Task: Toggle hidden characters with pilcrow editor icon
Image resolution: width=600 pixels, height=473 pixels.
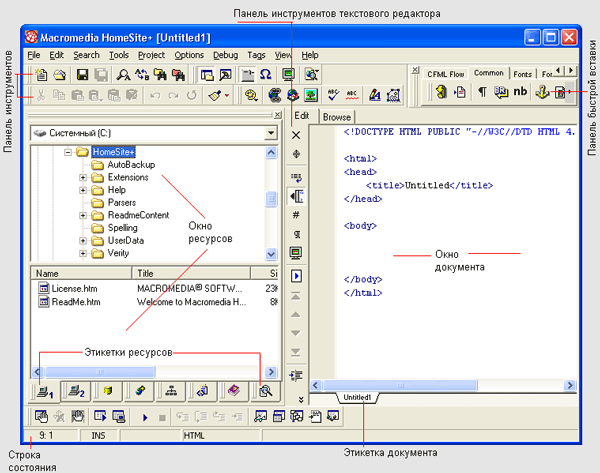Action: pyautogui.click(x=297, y=234)
